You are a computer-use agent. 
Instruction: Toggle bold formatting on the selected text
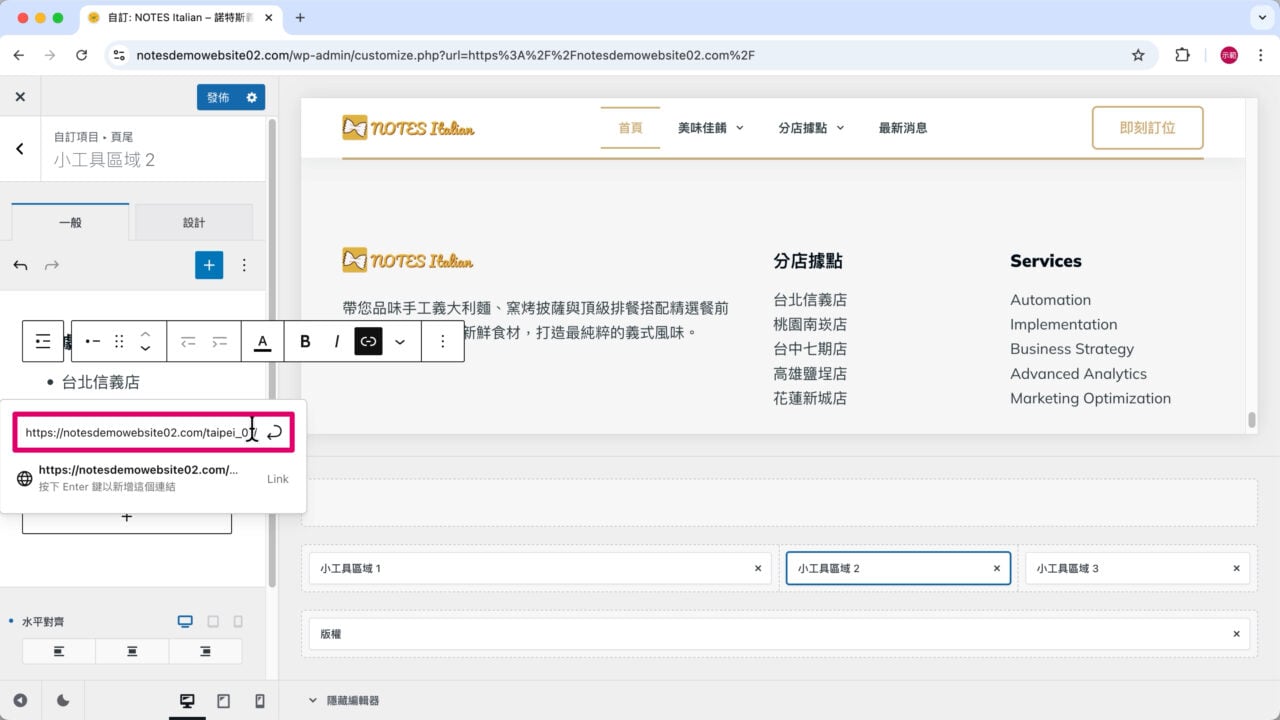point(305,341)
